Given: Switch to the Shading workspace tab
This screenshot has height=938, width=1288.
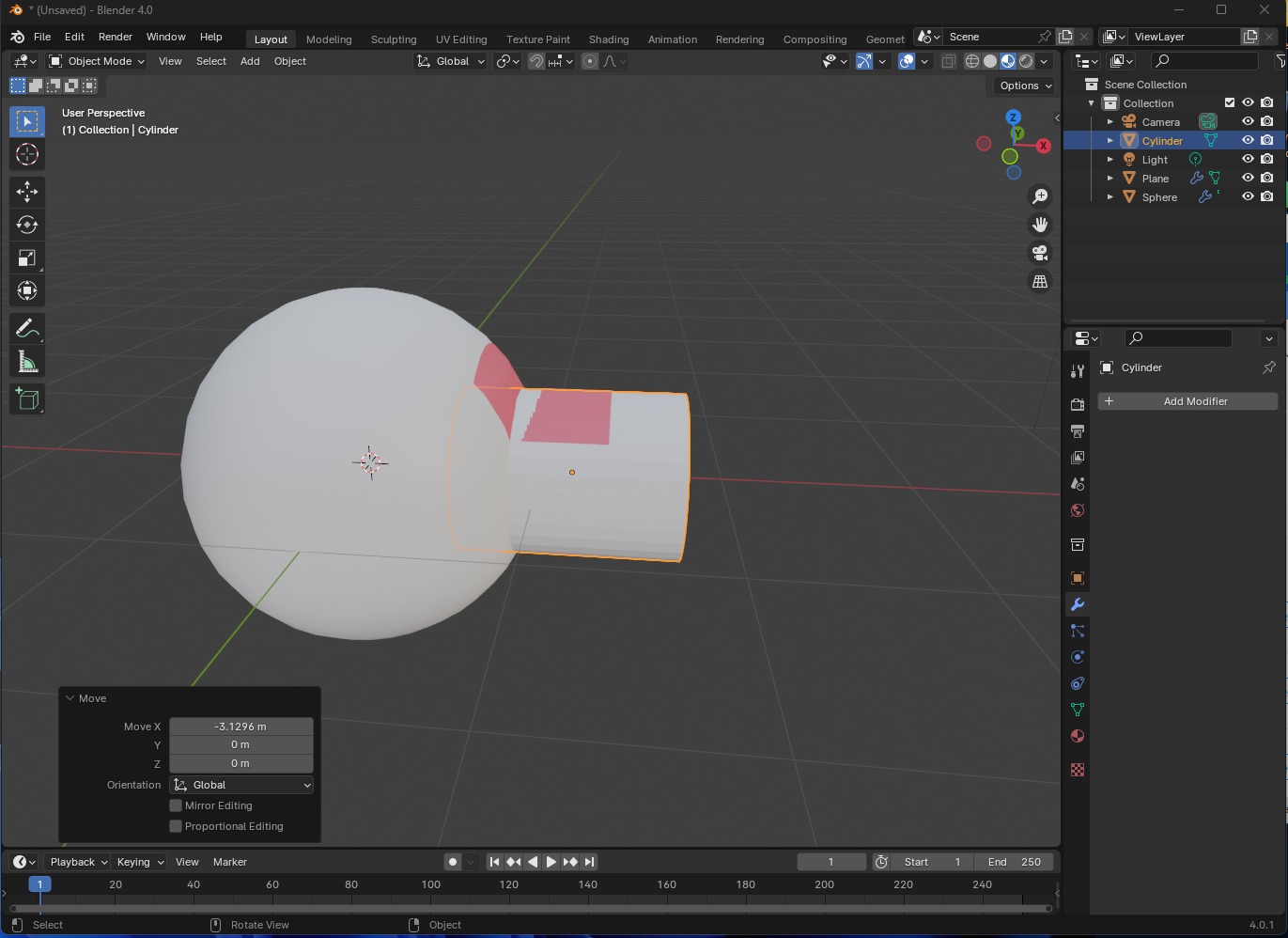Looking at the screenshot, I should pos(609,39).
